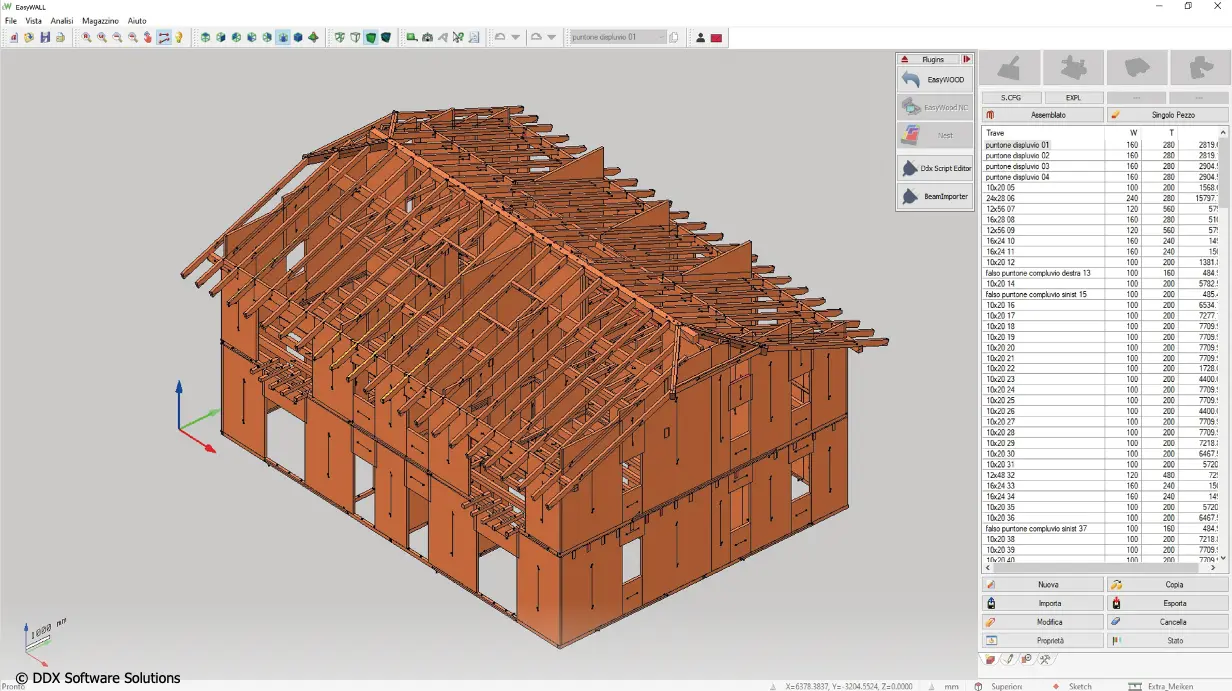The height and width of the screenshot is (691, 1232).
Task: Click the open file folder toolbar icon
Action: click(29, 37)
